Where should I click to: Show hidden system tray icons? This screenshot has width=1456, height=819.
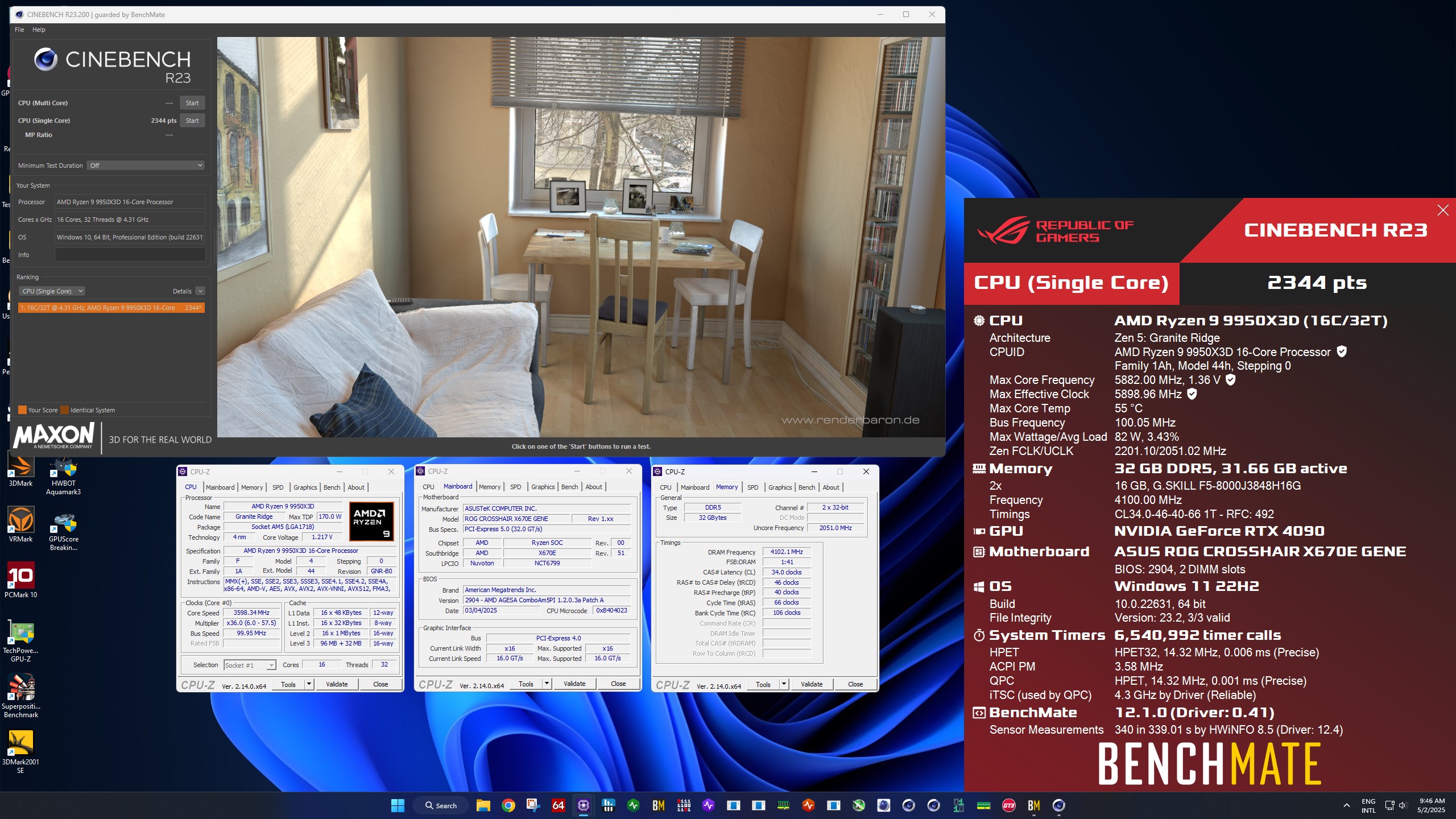(1346, 805)
